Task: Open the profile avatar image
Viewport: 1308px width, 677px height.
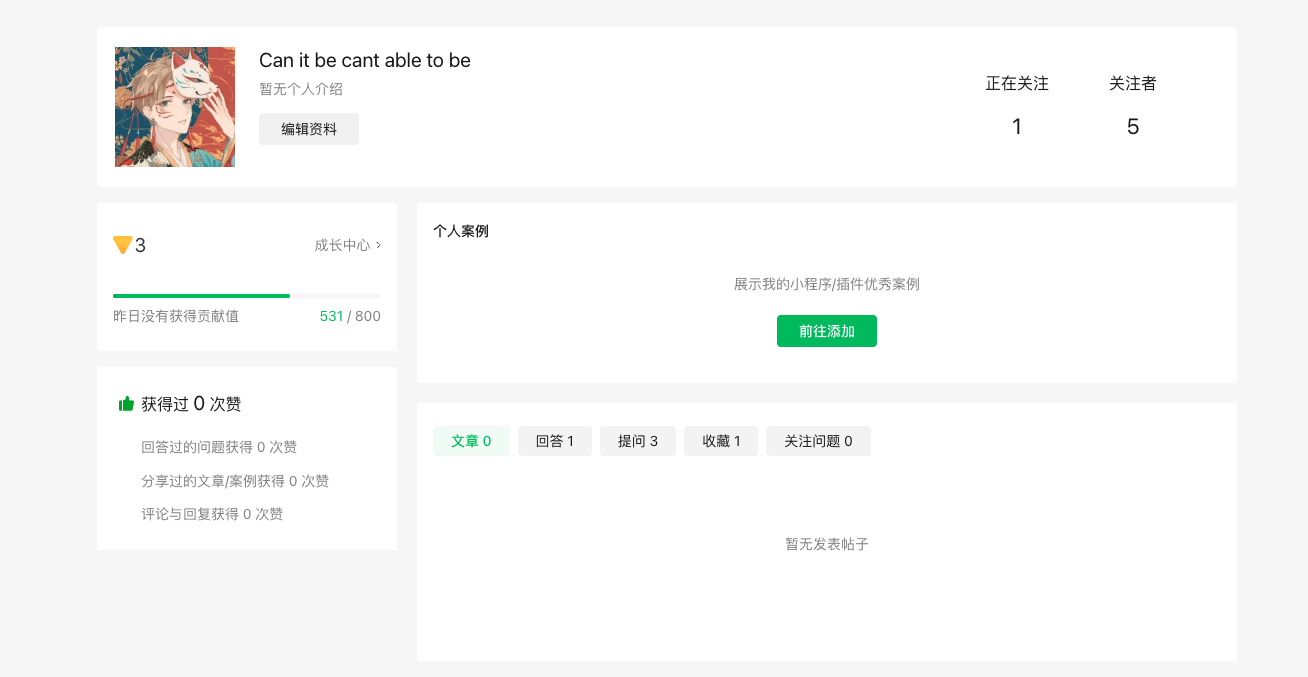Action: click(175, 107)
